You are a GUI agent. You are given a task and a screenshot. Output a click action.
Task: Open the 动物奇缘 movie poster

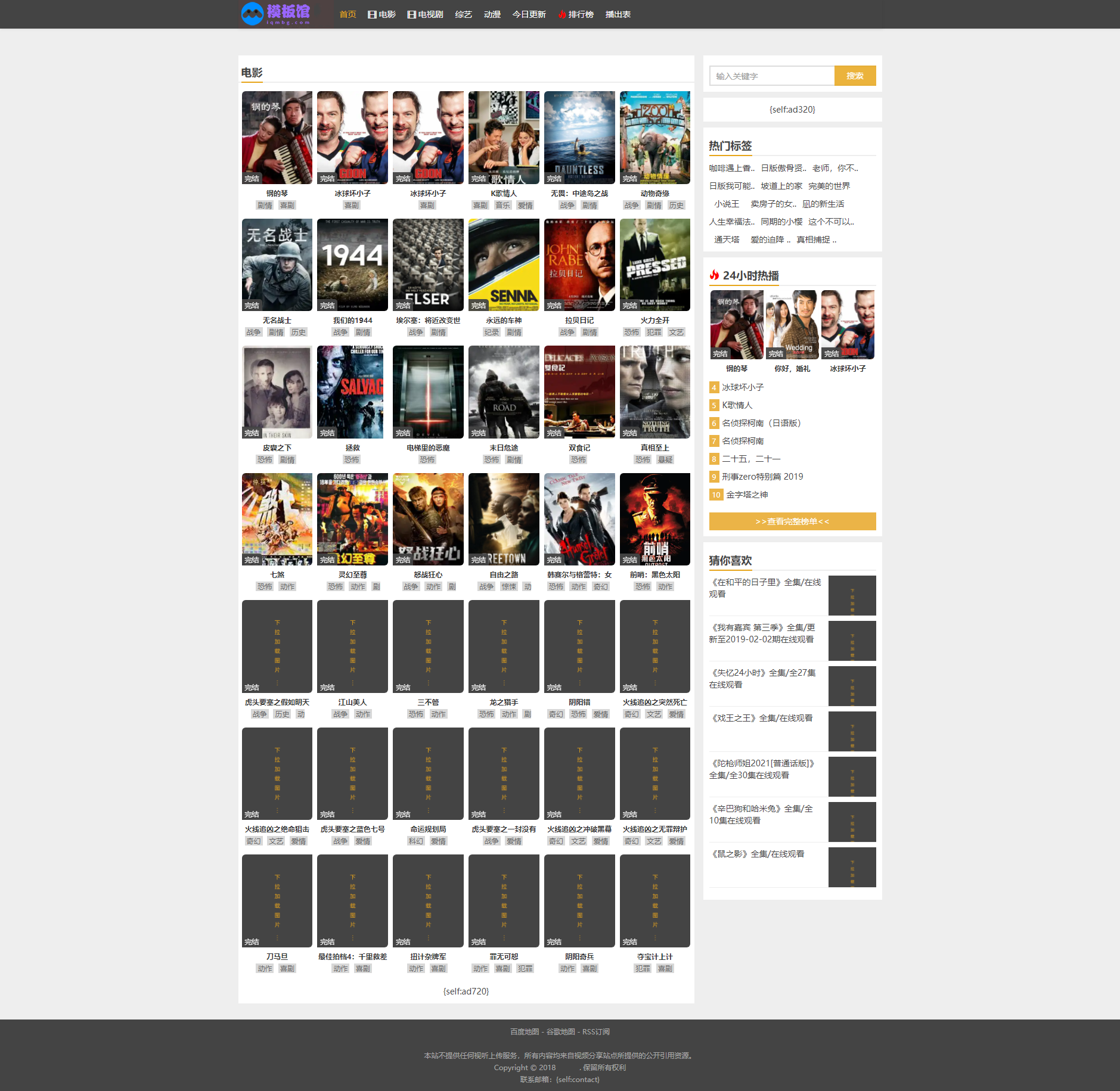pos(655,138)
